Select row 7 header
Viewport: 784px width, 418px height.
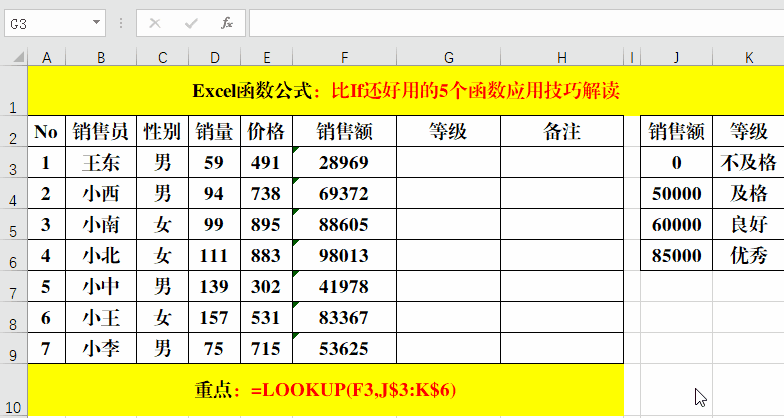pos(14,286)
